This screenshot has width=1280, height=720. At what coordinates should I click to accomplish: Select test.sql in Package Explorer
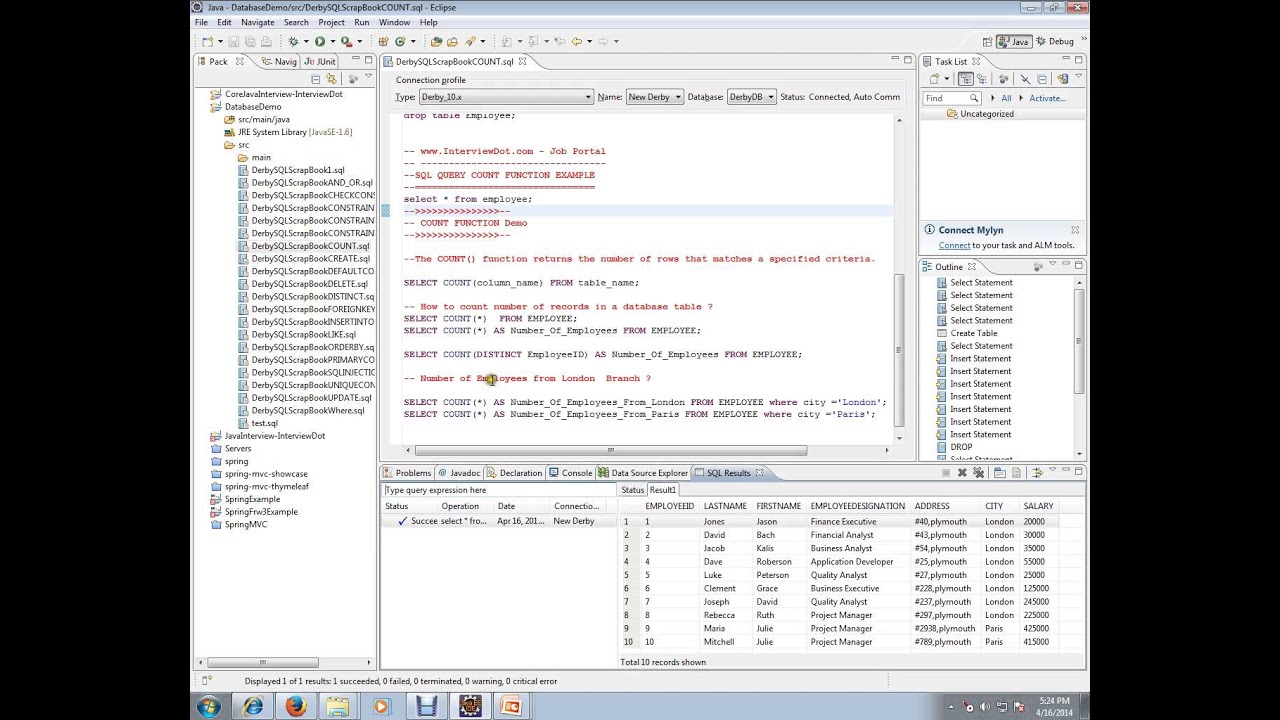click(264, 423)
